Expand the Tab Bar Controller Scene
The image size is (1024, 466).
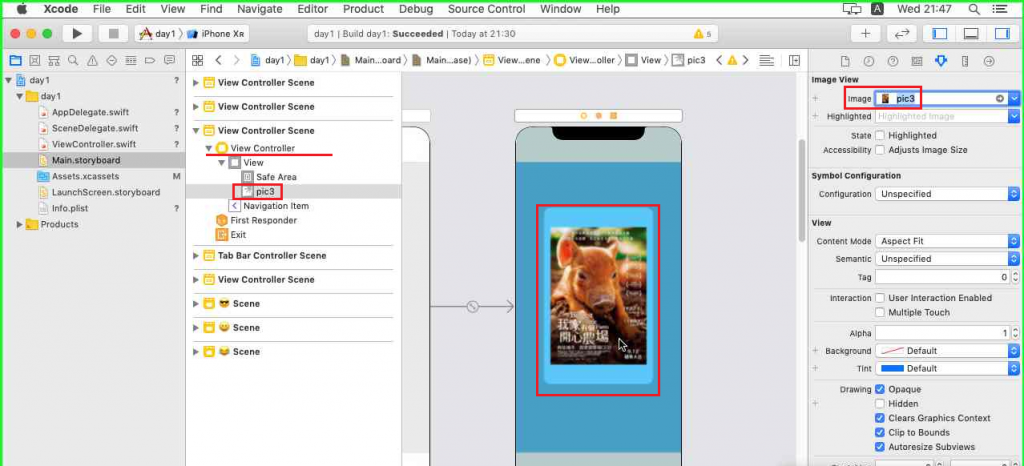tap(195, 256)
